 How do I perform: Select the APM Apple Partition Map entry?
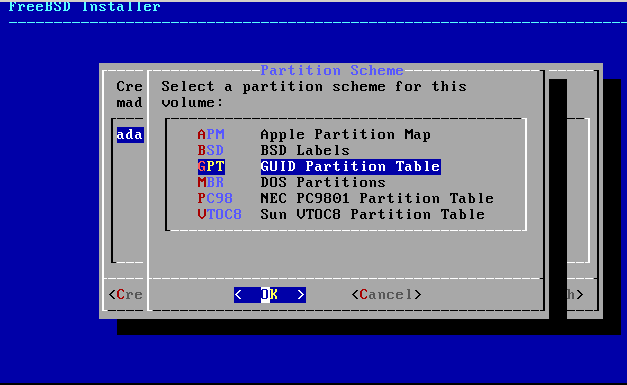pos(314,135)
